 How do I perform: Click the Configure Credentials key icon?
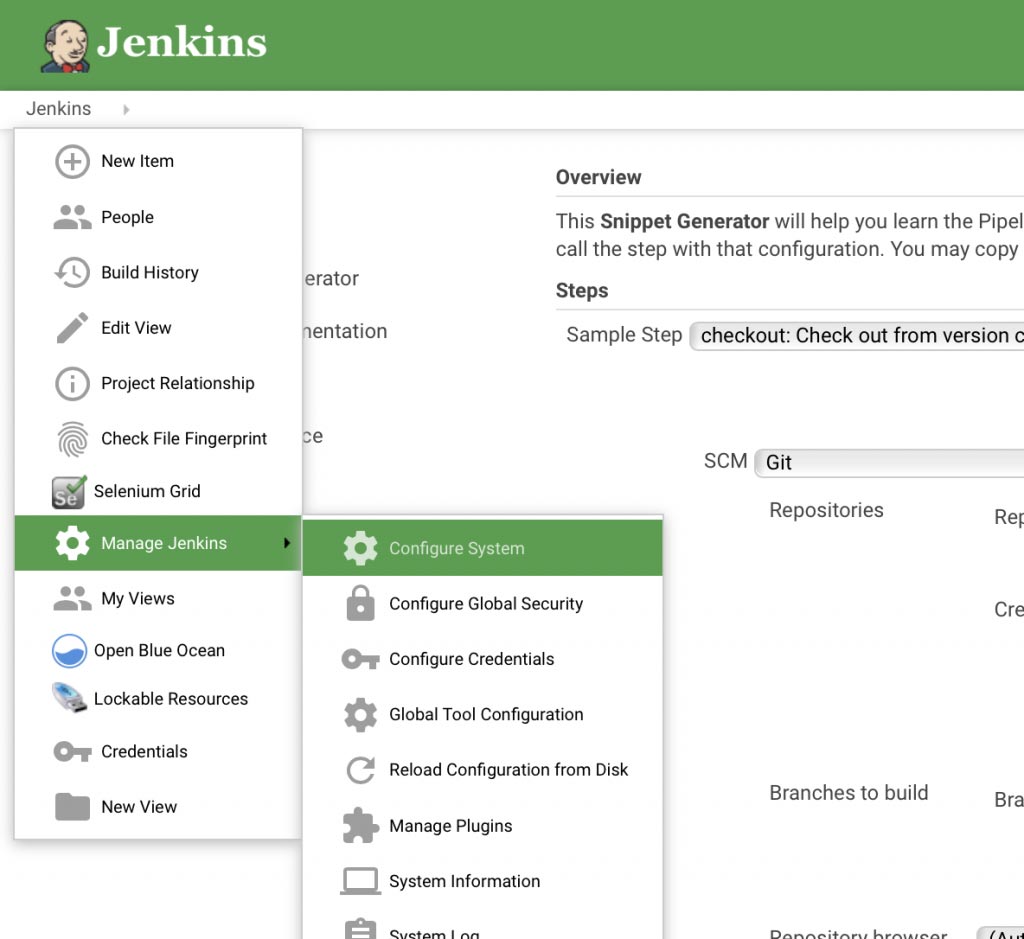tap(360, 659)
